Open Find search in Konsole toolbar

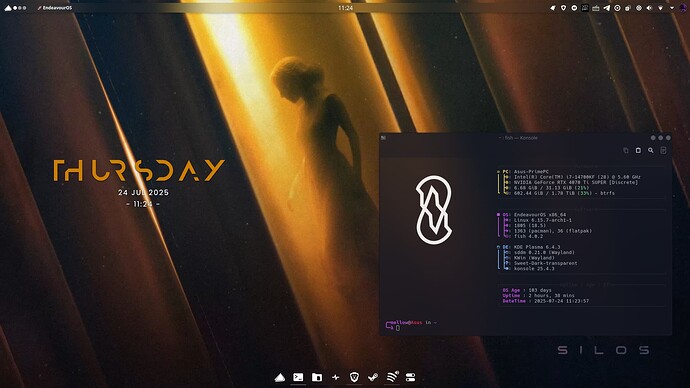(650, 150)
